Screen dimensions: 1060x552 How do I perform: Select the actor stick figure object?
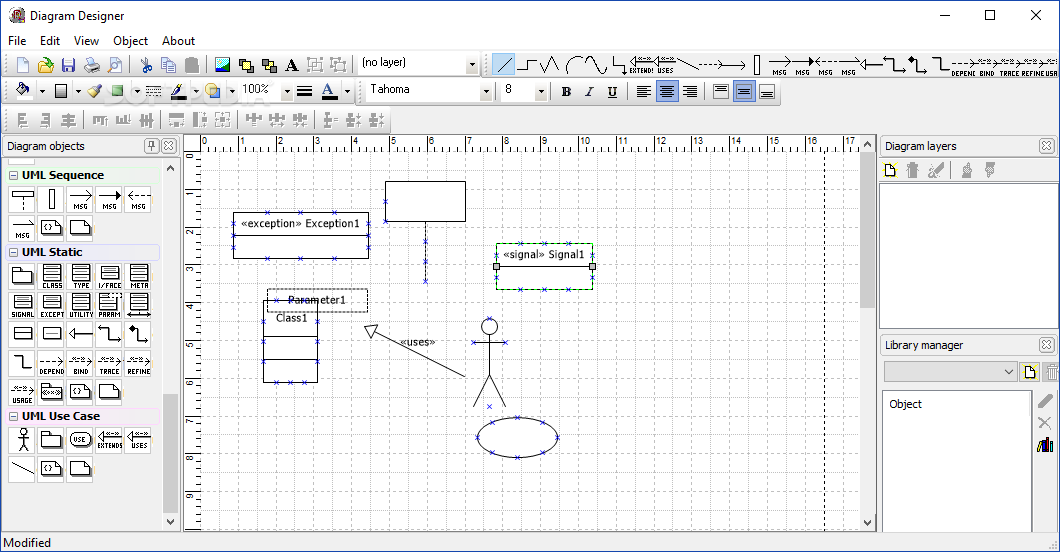(22, 440)
